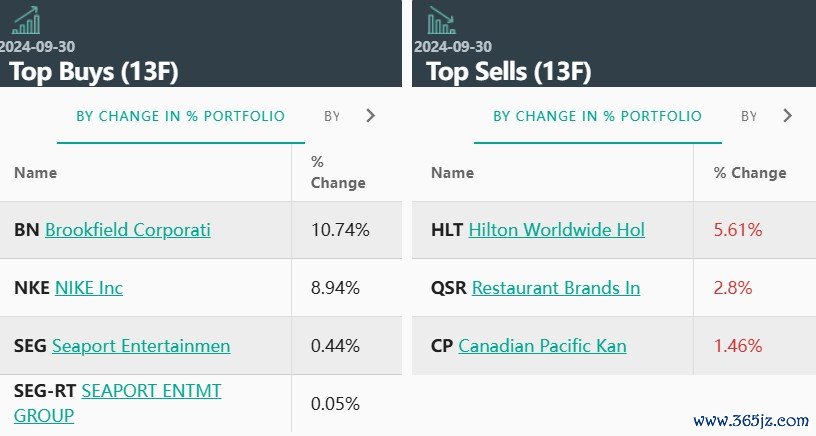816x436 pixels.
Task: Switch to the truncated BY tab in Top Buys
Action: [x=332, y=116]
